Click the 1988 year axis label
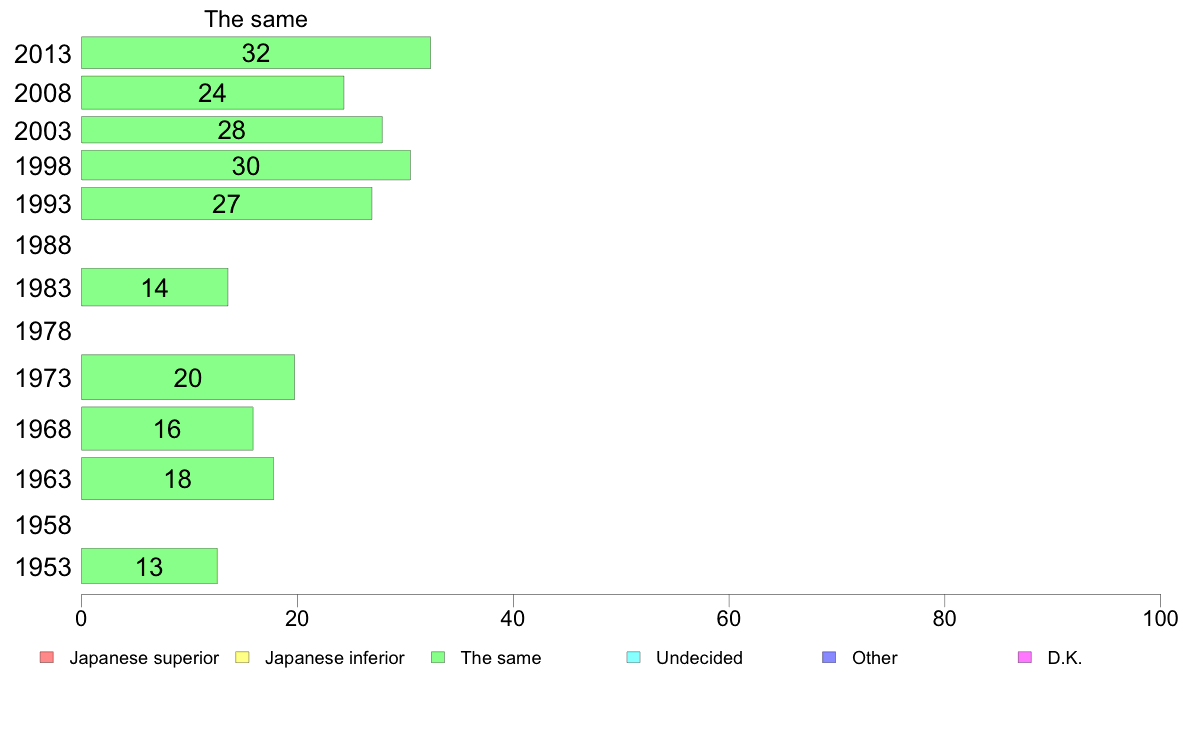The image size is (1188, 736). tap(43, 246)
